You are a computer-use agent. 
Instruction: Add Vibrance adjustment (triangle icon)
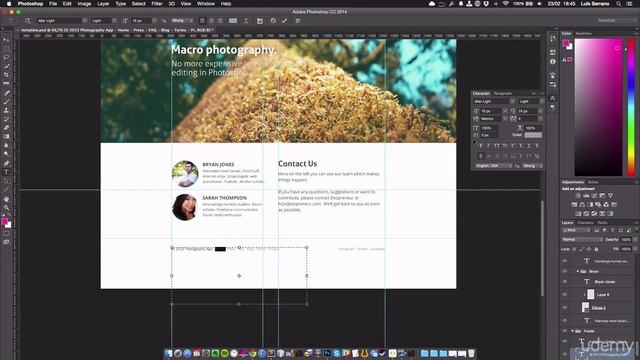[x=610, y=196]
